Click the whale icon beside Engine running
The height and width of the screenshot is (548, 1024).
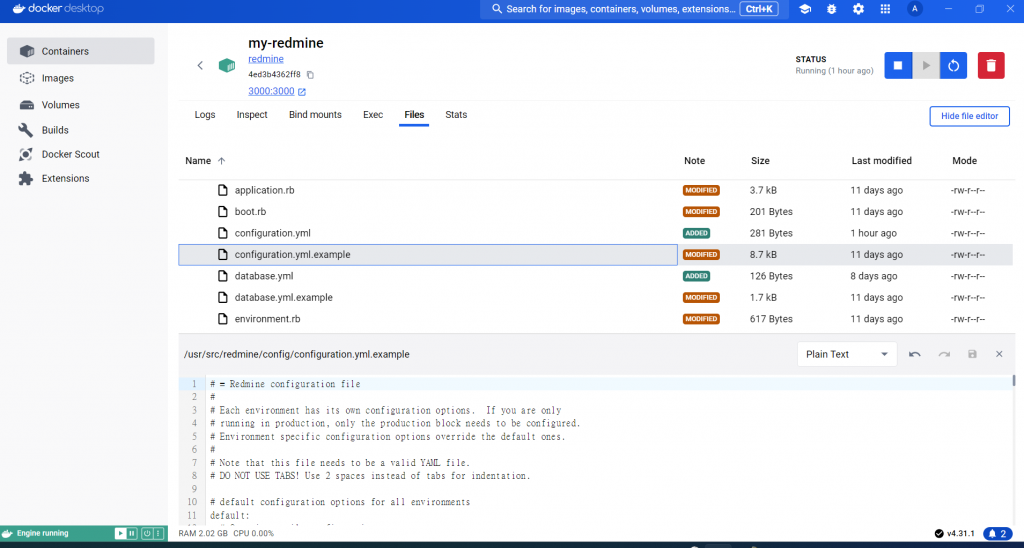point(8,533)
